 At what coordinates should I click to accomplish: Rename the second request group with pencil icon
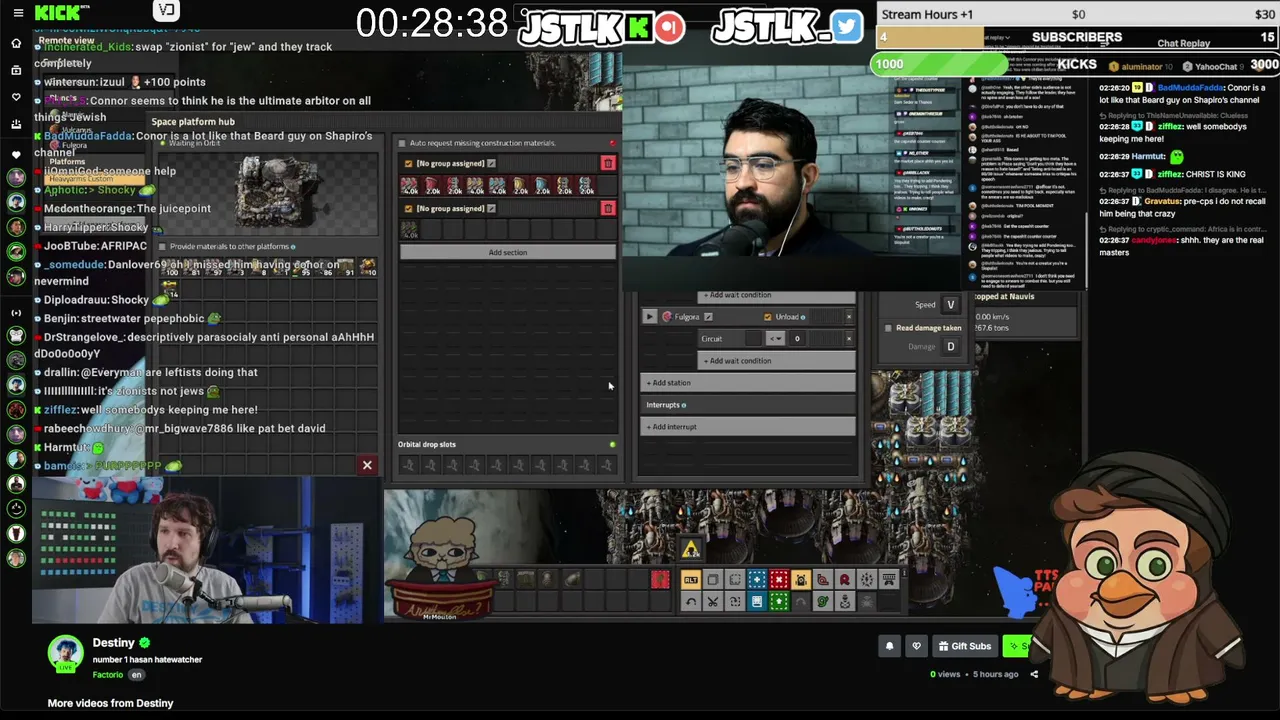491,208
